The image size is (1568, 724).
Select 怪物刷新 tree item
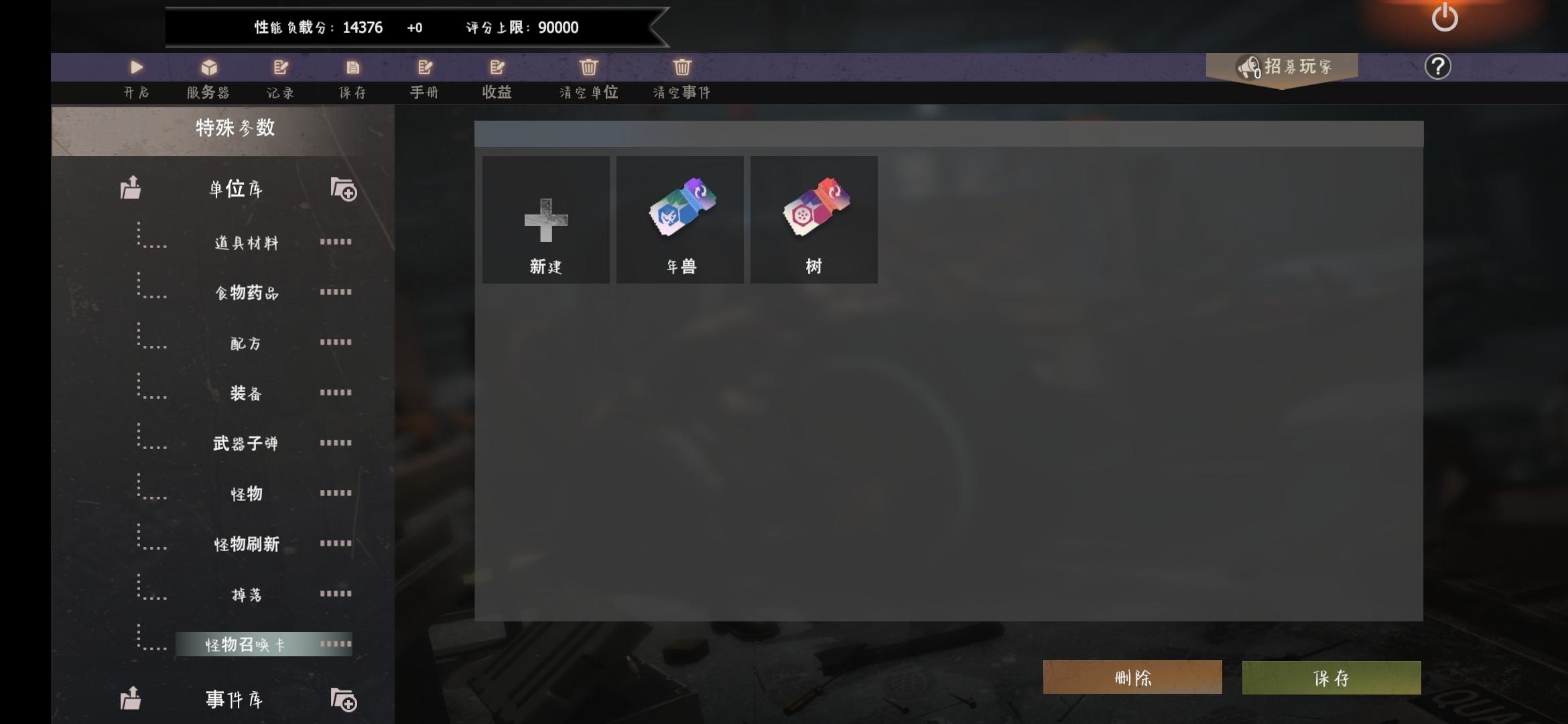tap(247, 544)
